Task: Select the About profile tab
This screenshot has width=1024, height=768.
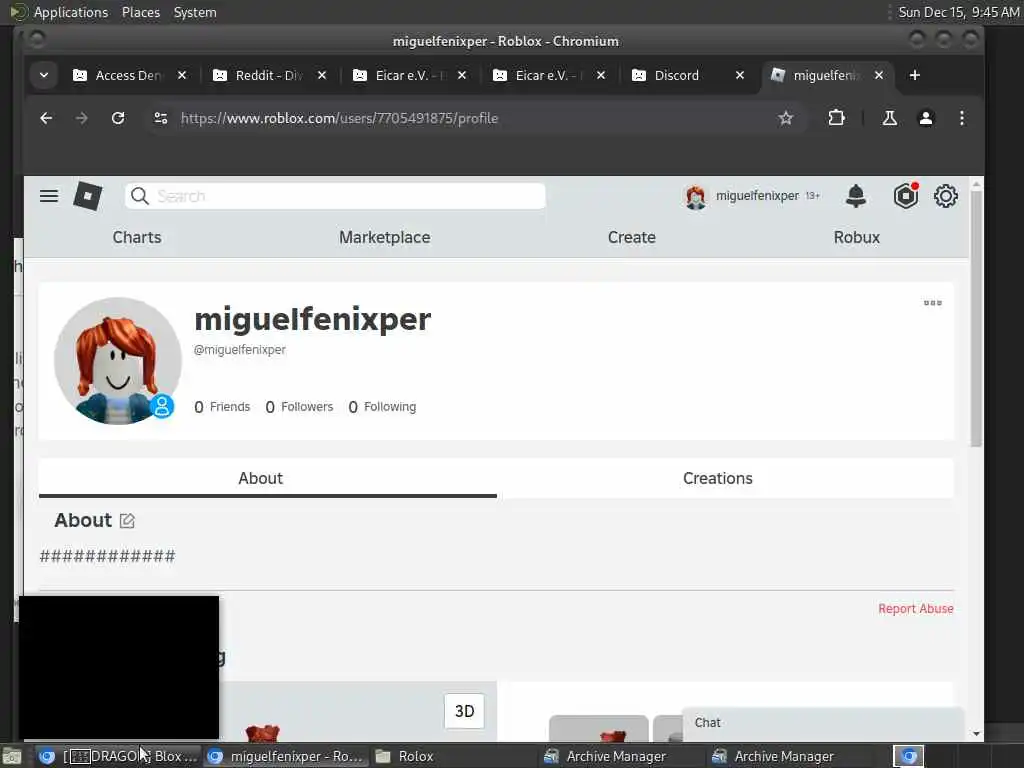Action: 267,478
